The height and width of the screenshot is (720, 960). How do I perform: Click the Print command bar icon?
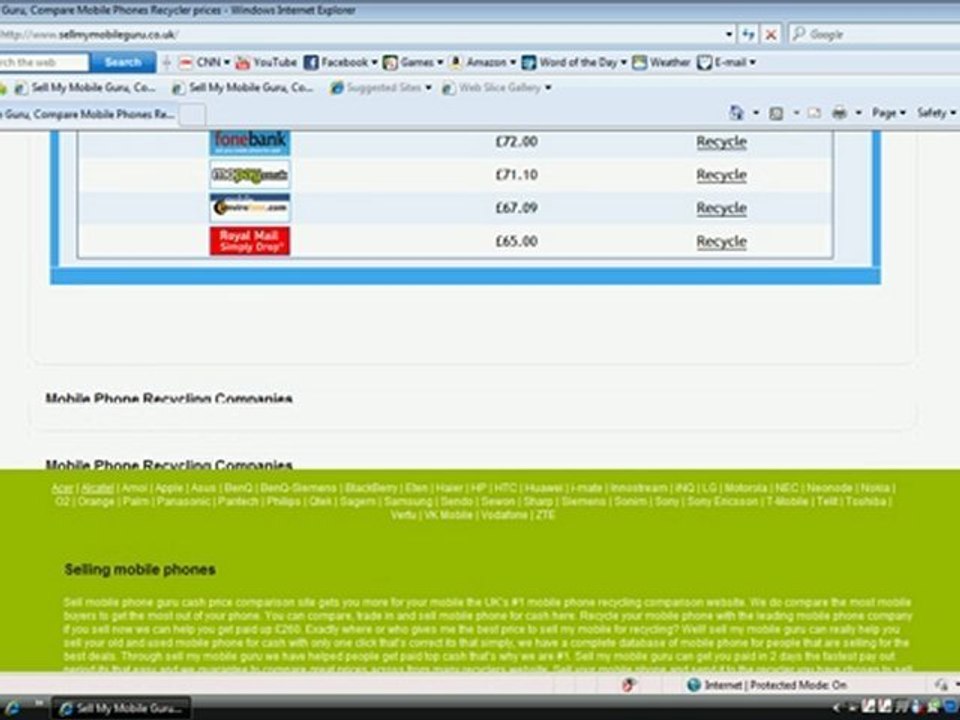coord(839,113)
